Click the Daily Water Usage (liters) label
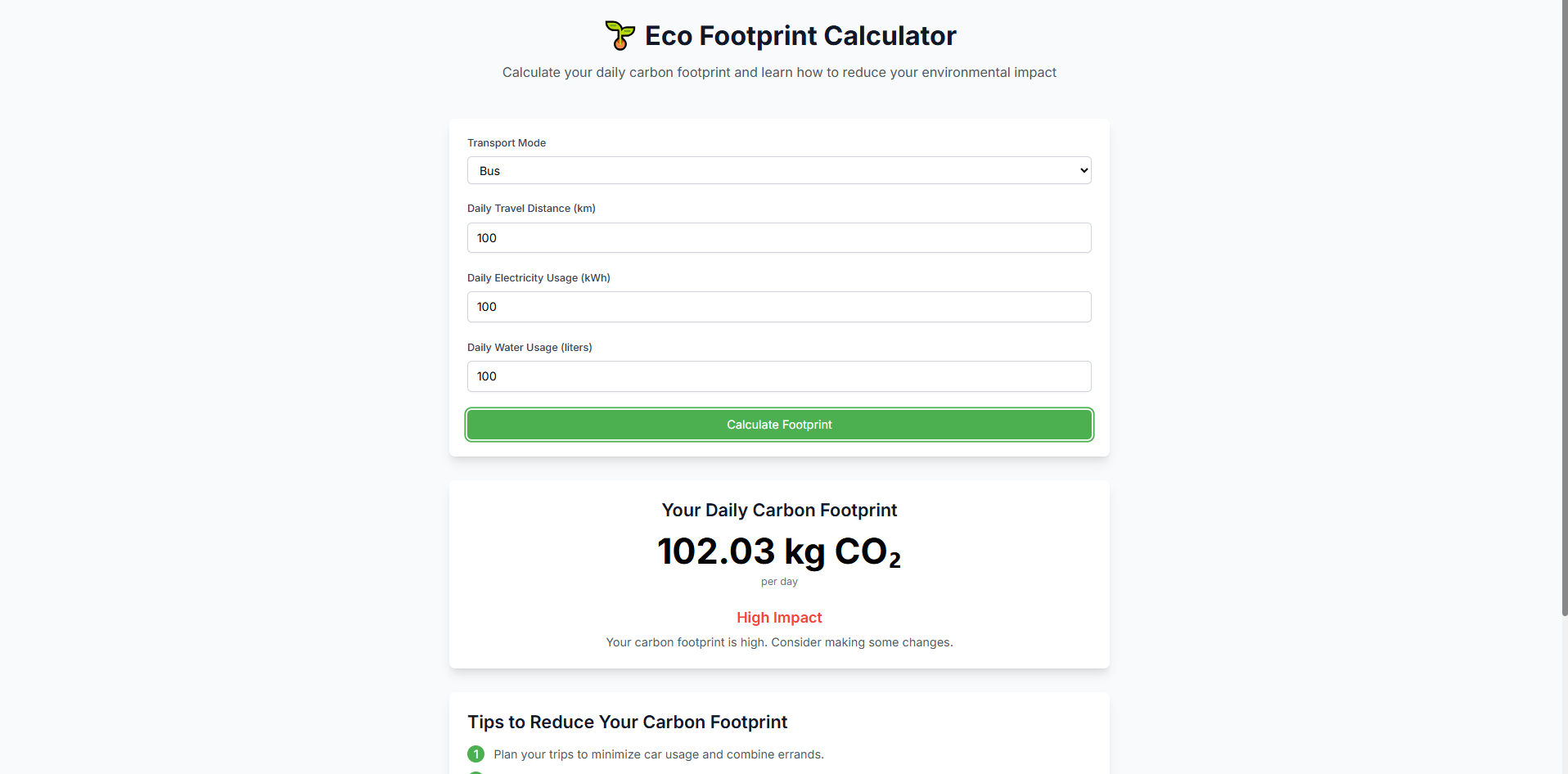This screenshot has width=1568, height=774. (x=529, y=348)
